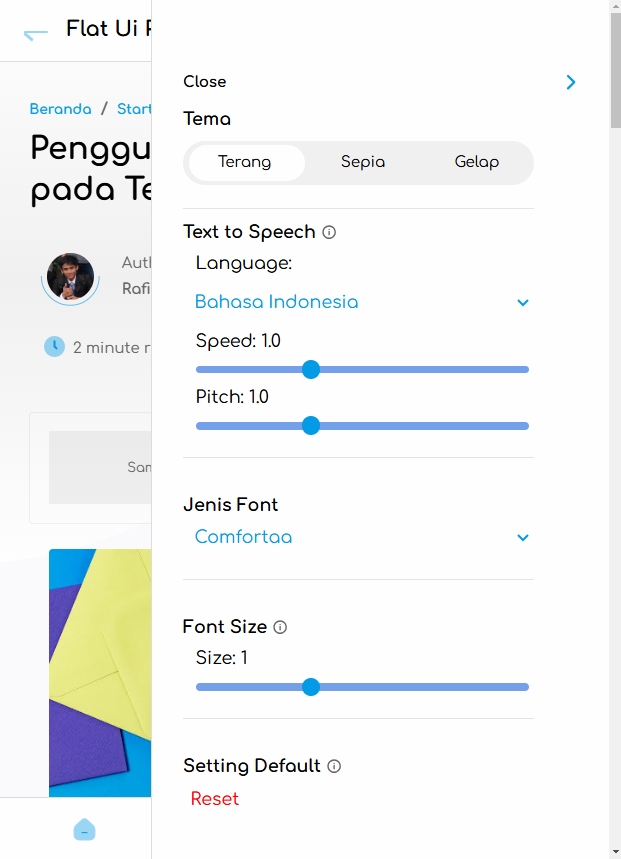Click Reset under Setting Default
The width and height of the screenshot is (621, 859).
[x=215, y=799]
